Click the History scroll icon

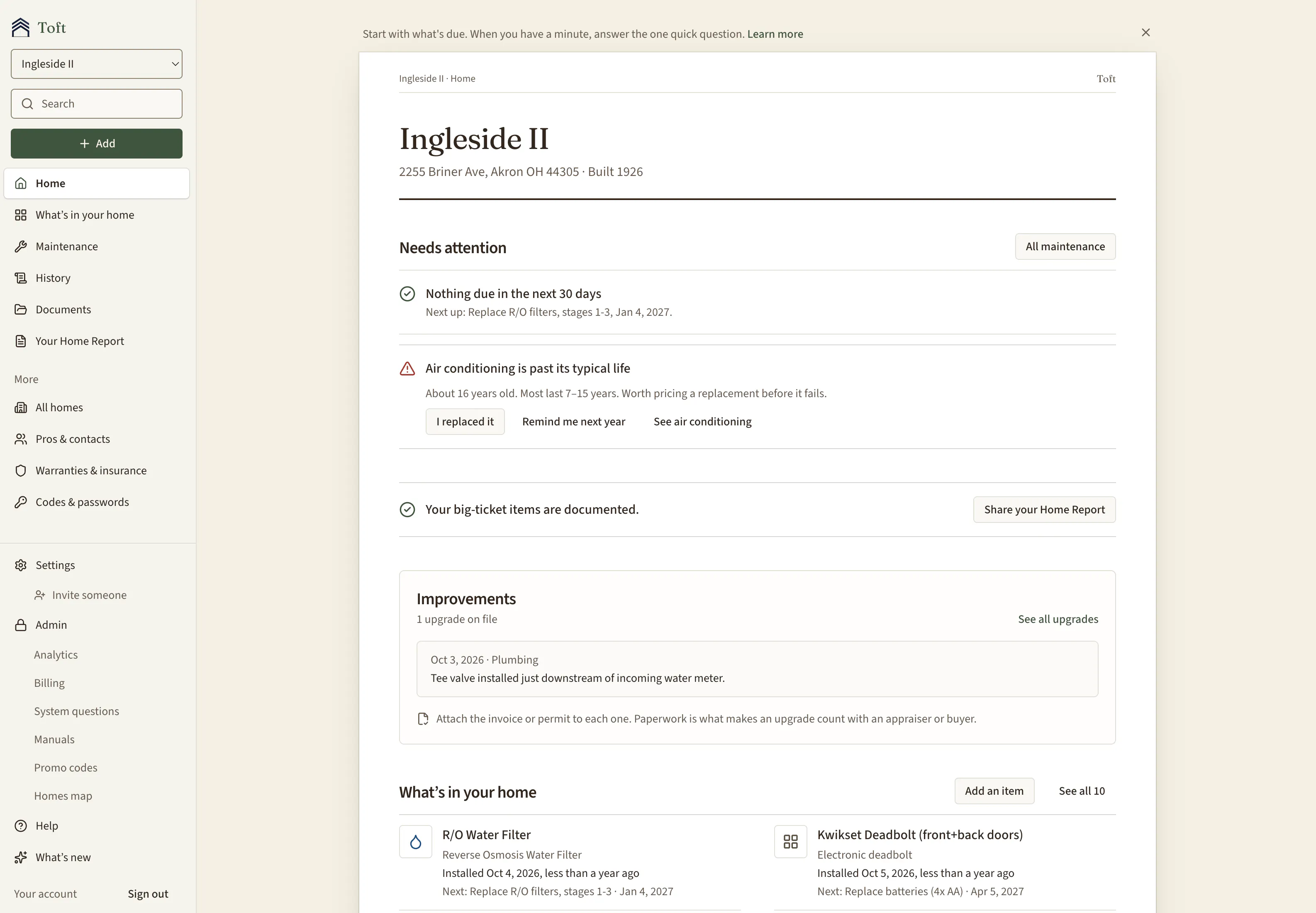pyautogui.click(x=21, y=278)
